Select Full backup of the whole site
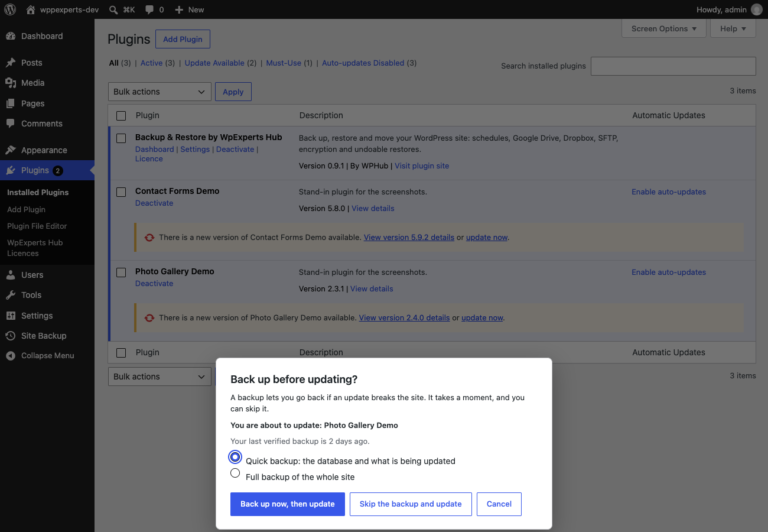768x532 pixels. (235, 473)
